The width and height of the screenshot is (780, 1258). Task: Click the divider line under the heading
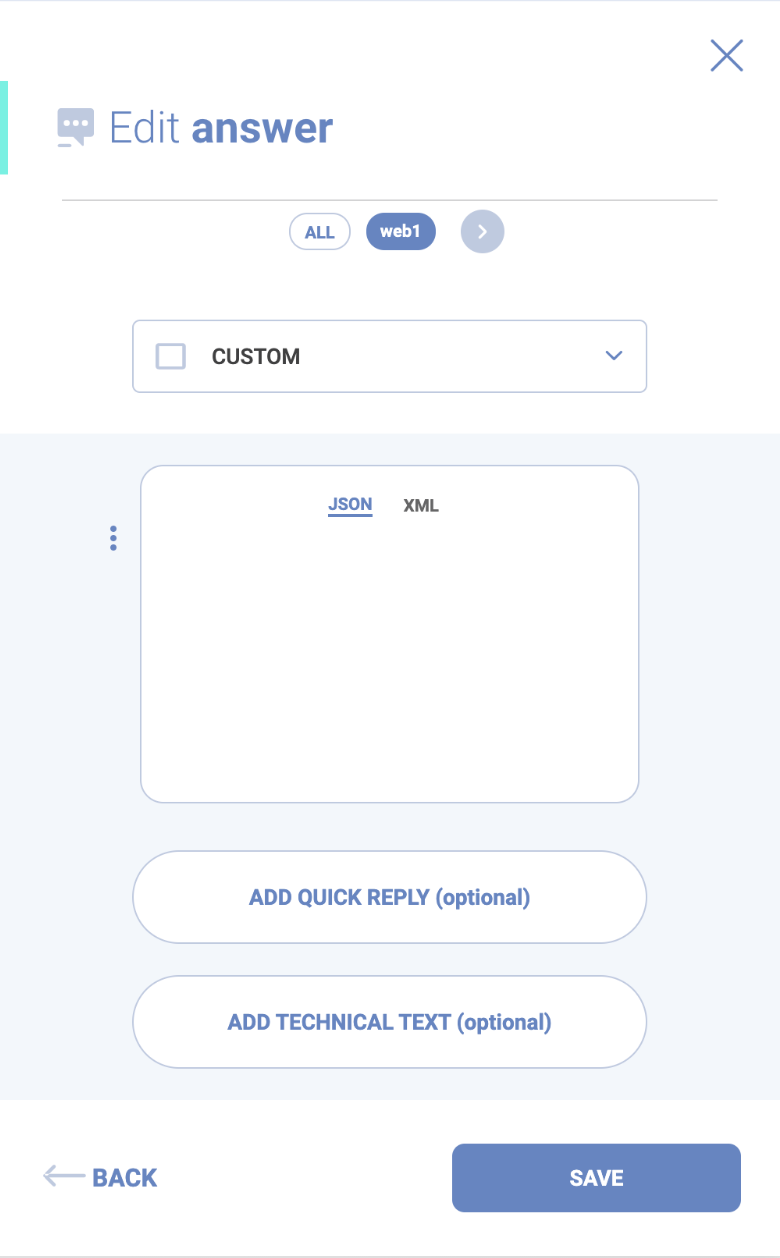pos(389,200)
